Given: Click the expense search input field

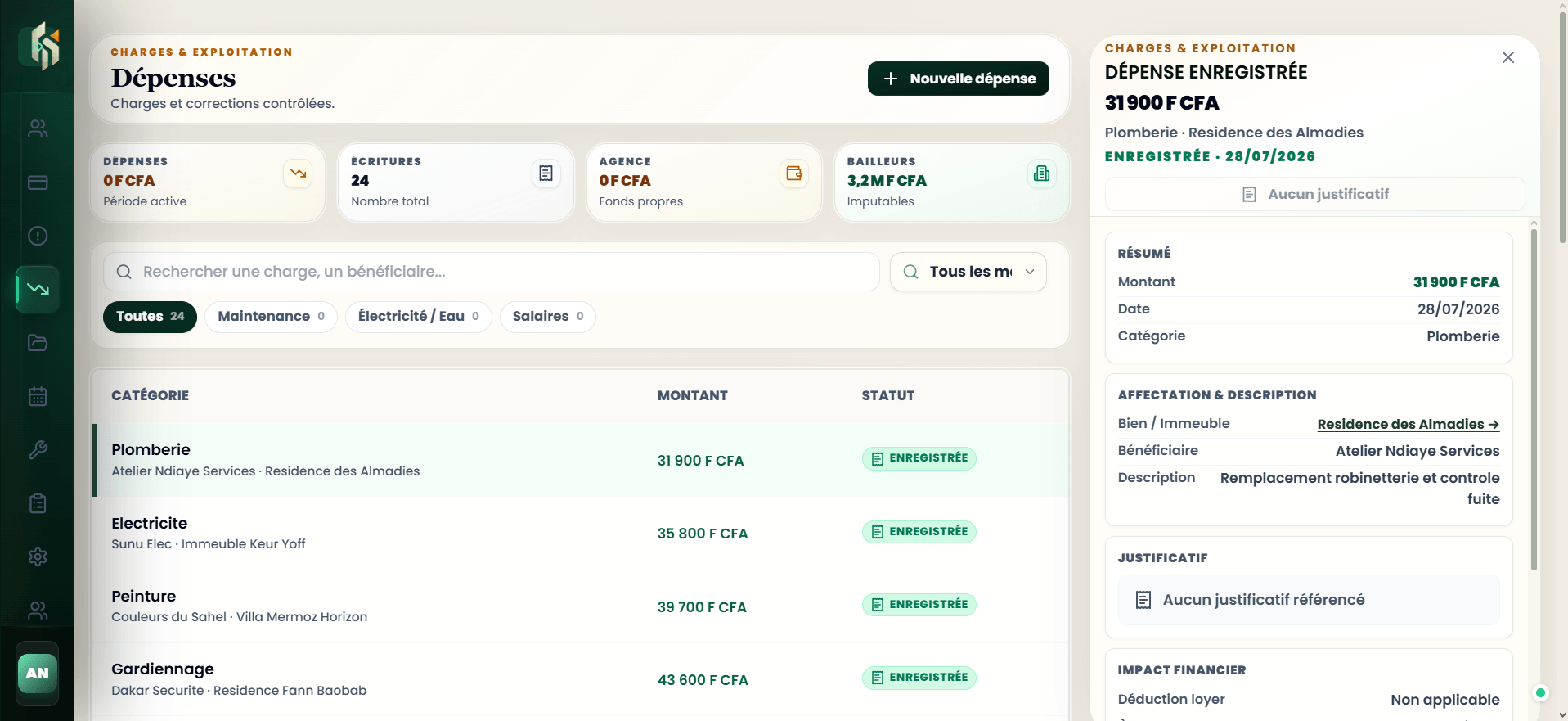Looking at the screenshot, I should click(491, 272).
